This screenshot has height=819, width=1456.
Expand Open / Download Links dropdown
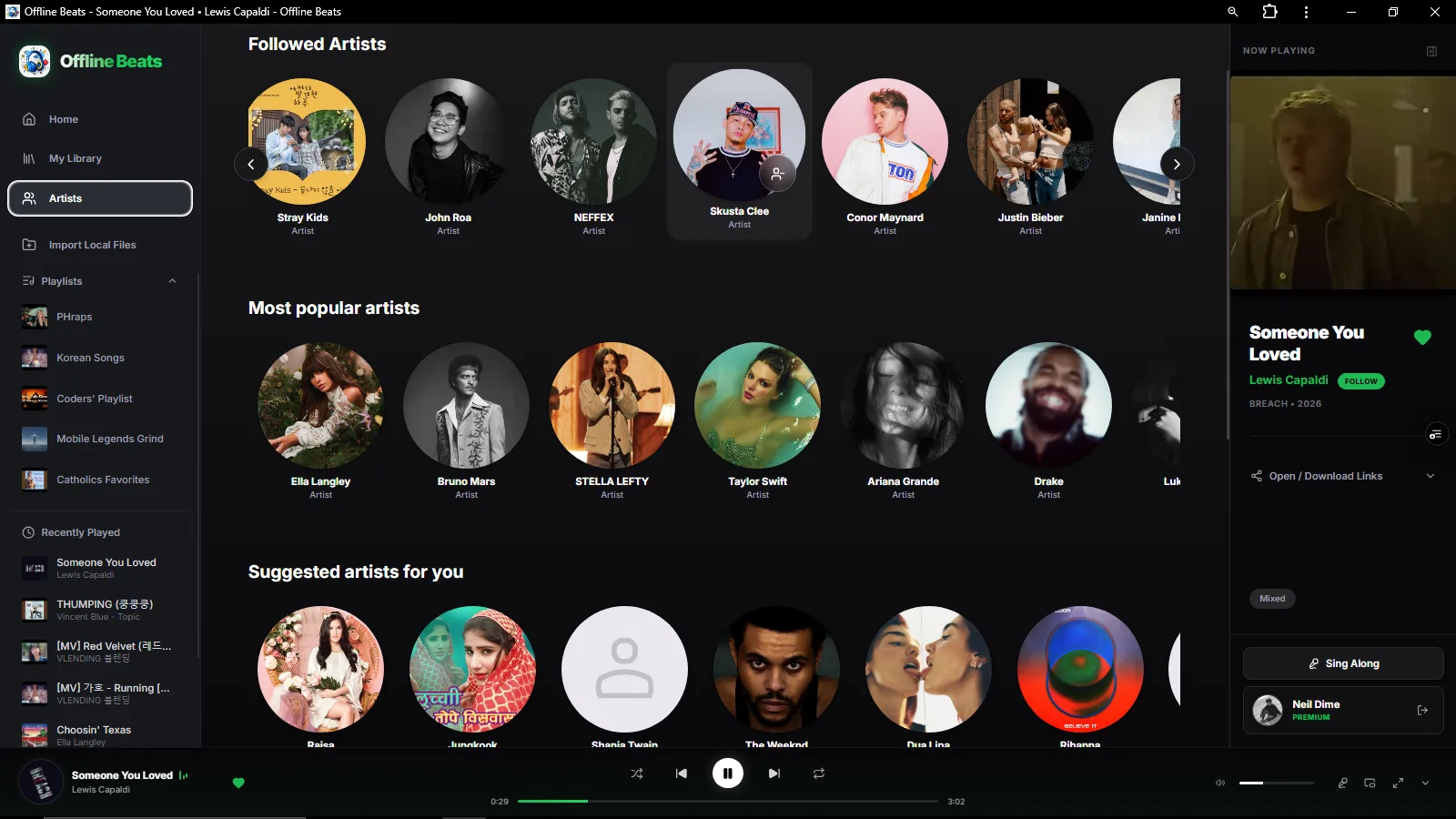tap(1342, 476)
